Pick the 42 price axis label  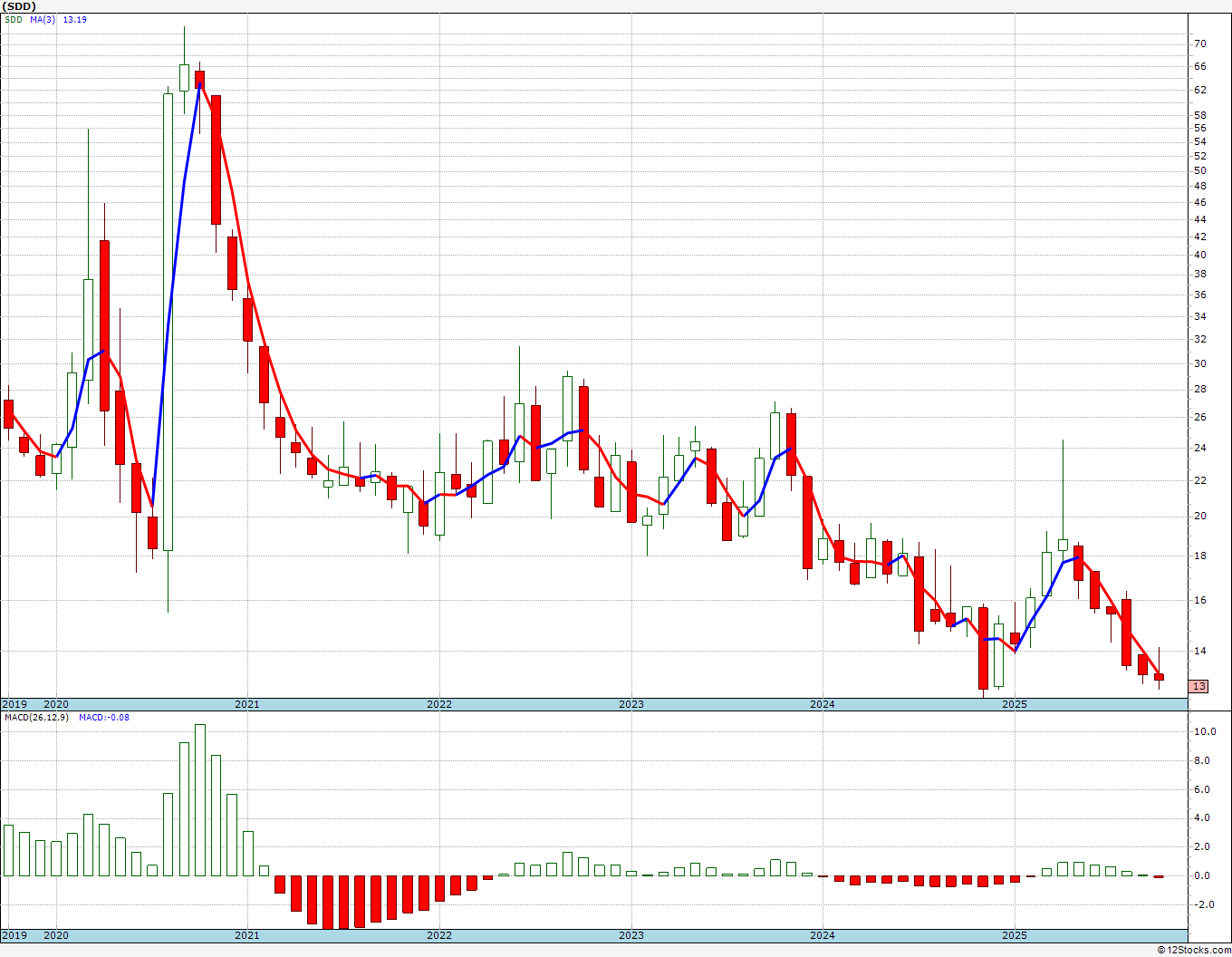(x=1199, y=237)
